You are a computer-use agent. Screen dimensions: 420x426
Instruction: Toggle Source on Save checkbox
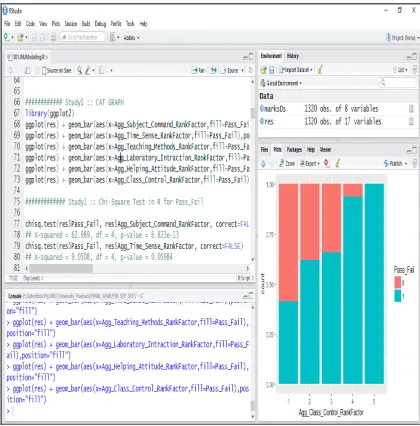point(44,71)
